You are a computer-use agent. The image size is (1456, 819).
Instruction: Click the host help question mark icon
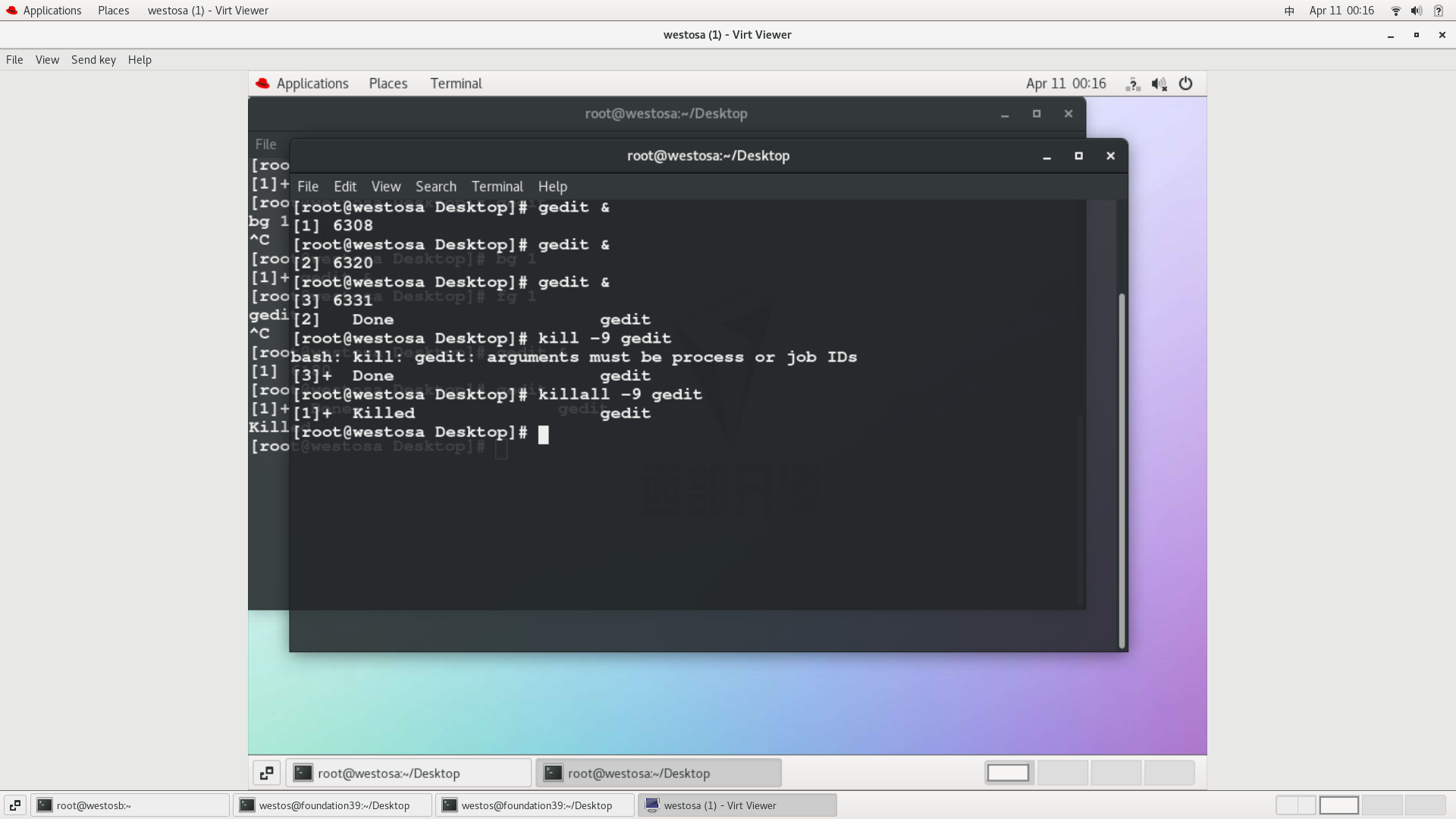(1439, 11)
